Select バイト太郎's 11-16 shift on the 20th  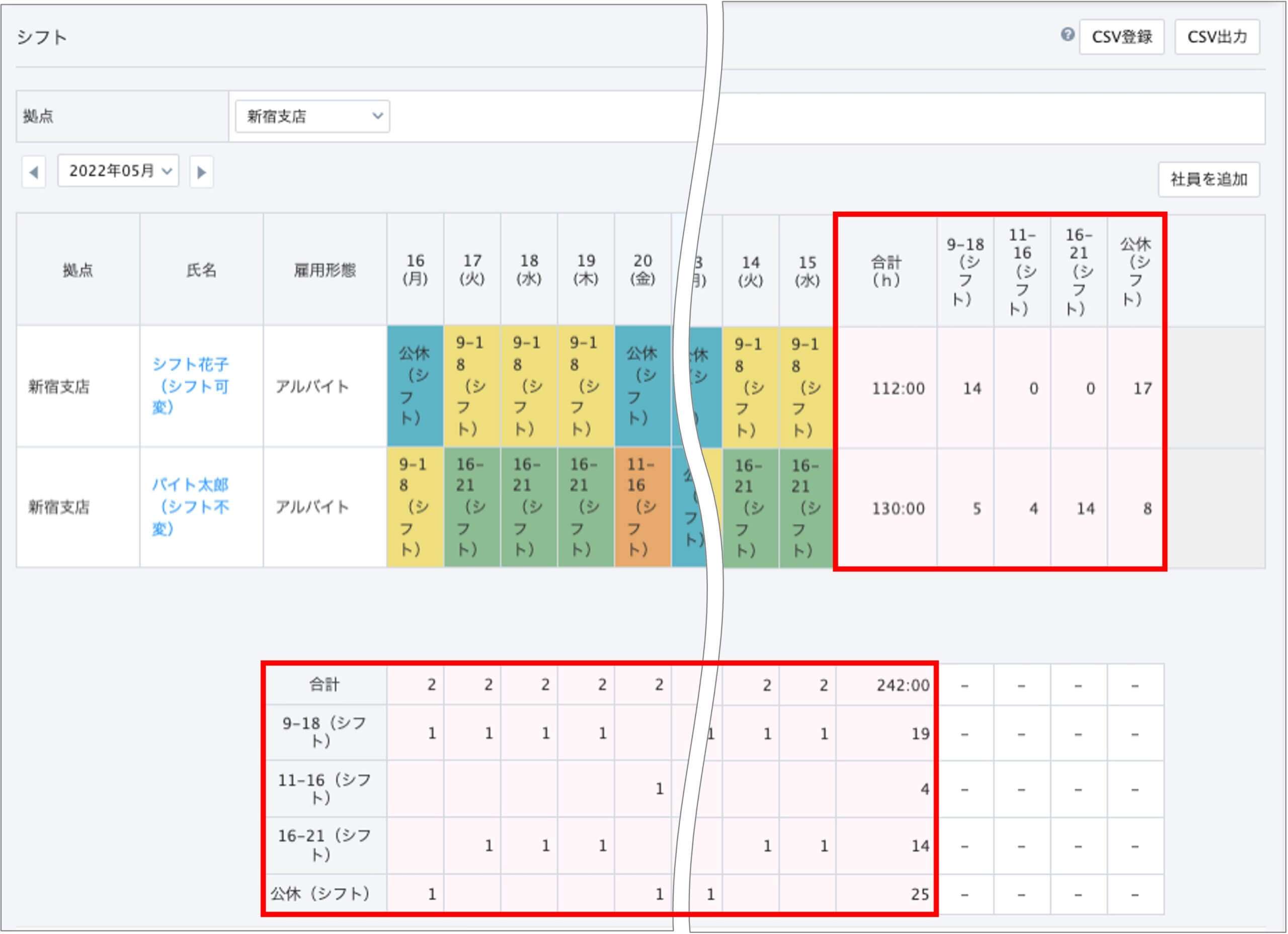point(642,506)
